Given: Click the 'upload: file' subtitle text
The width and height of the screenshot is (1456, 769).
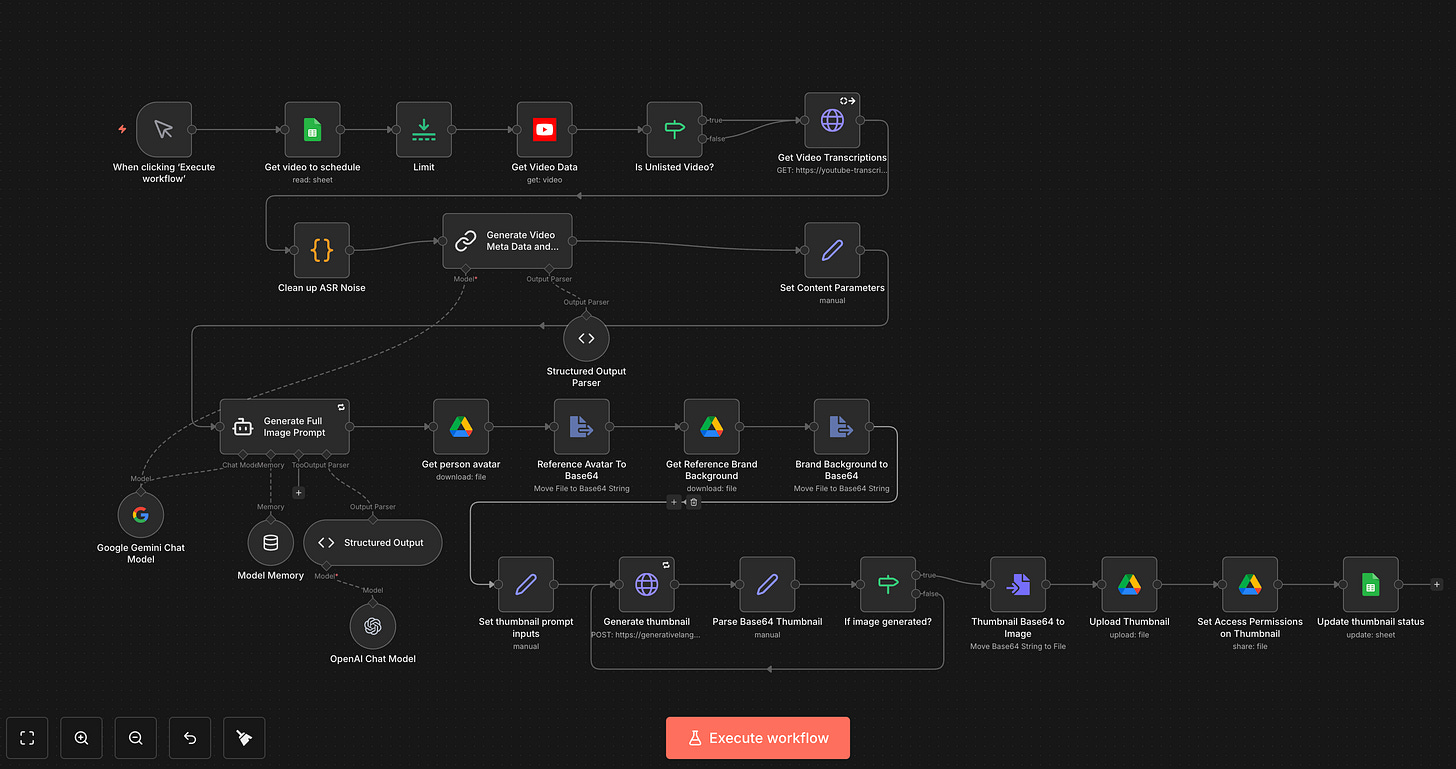Looking at the screenshot, I should pyautogui.click(x=1129, y=634).
